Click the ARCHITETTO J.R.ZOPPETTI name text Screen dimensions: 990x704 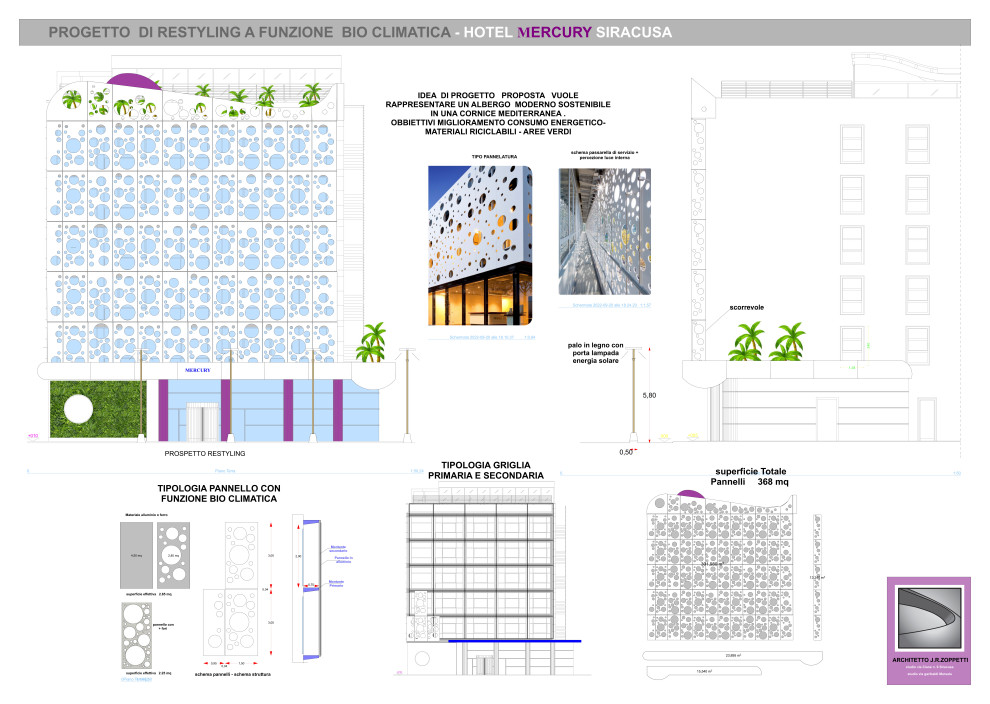[928, 661]
